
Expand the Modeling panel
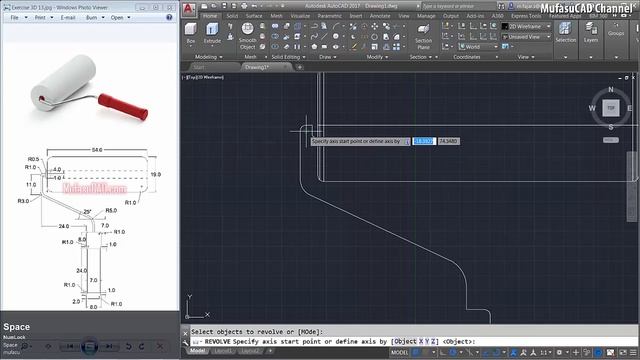(x=208, y=57)
